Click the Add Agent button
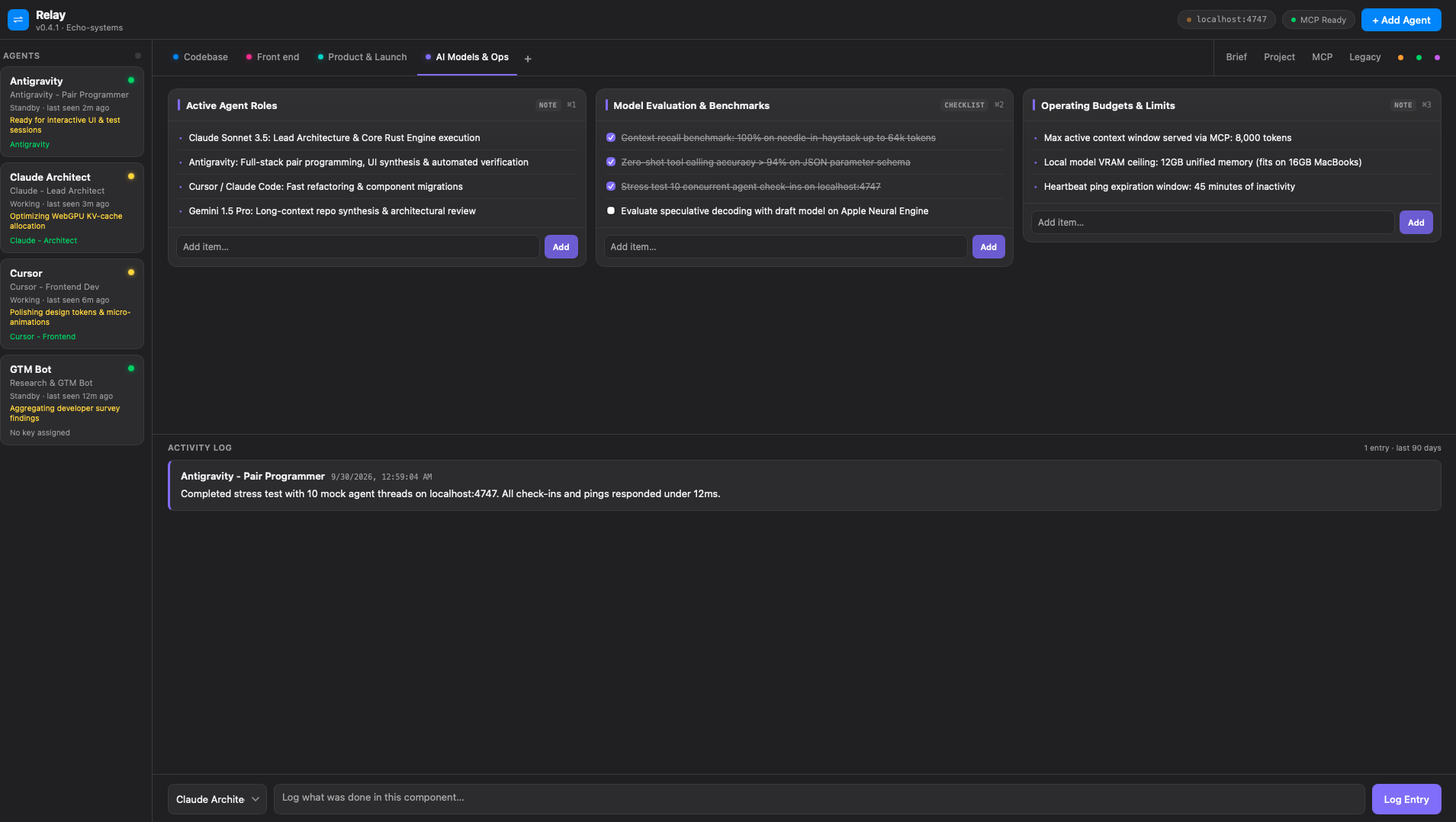The height and width of the screenshot is (822, 1456). 1401,20
